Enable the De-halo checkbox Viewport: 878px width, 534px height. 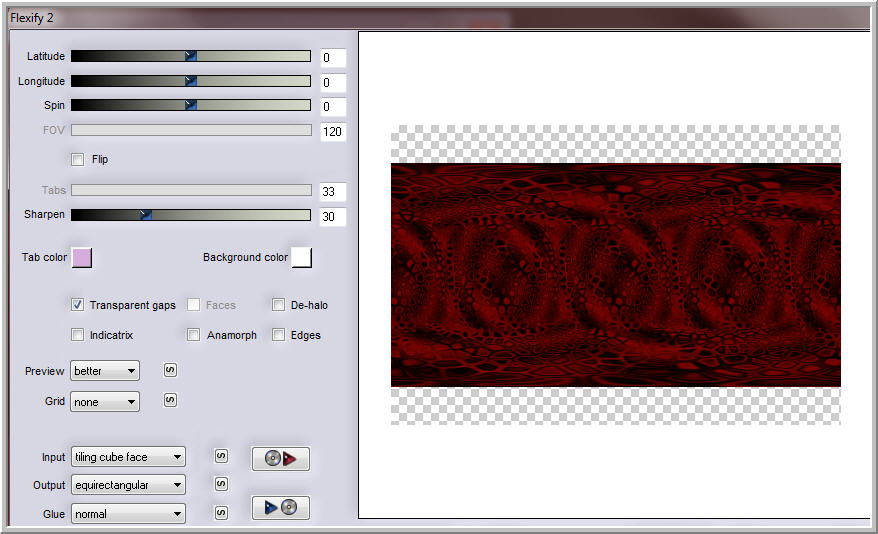coord(278,305)
